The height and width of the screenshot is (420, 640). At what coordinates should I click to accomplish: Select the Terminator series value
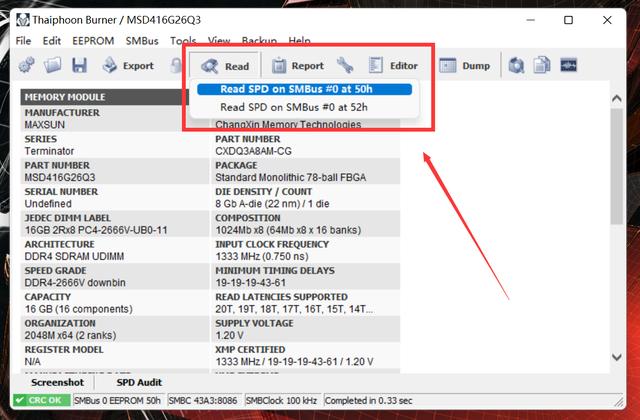tap(49, 151)
